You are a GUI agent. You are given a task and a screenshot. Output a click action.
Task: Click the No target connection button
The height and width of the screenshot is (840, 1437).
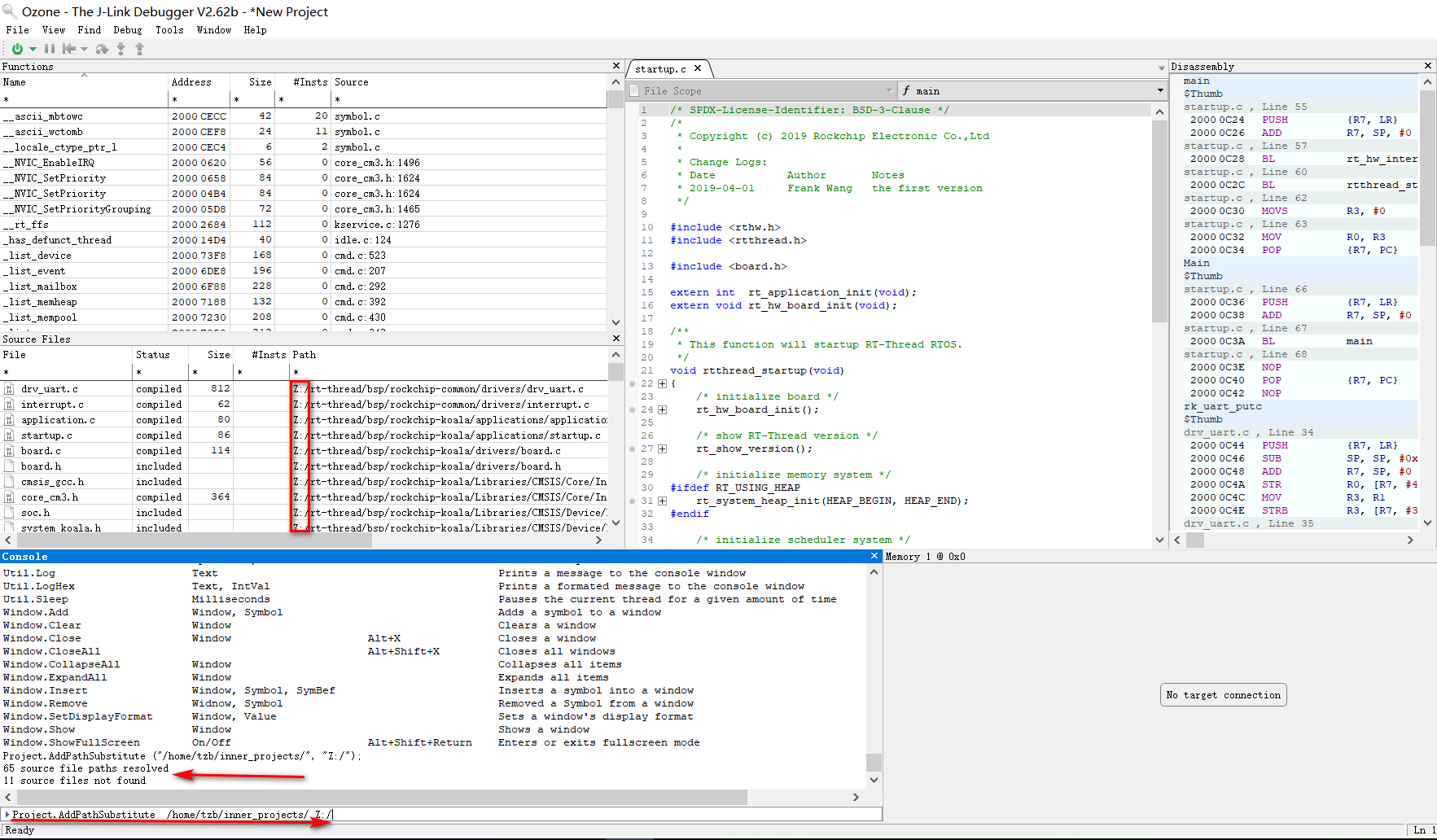1223,695
